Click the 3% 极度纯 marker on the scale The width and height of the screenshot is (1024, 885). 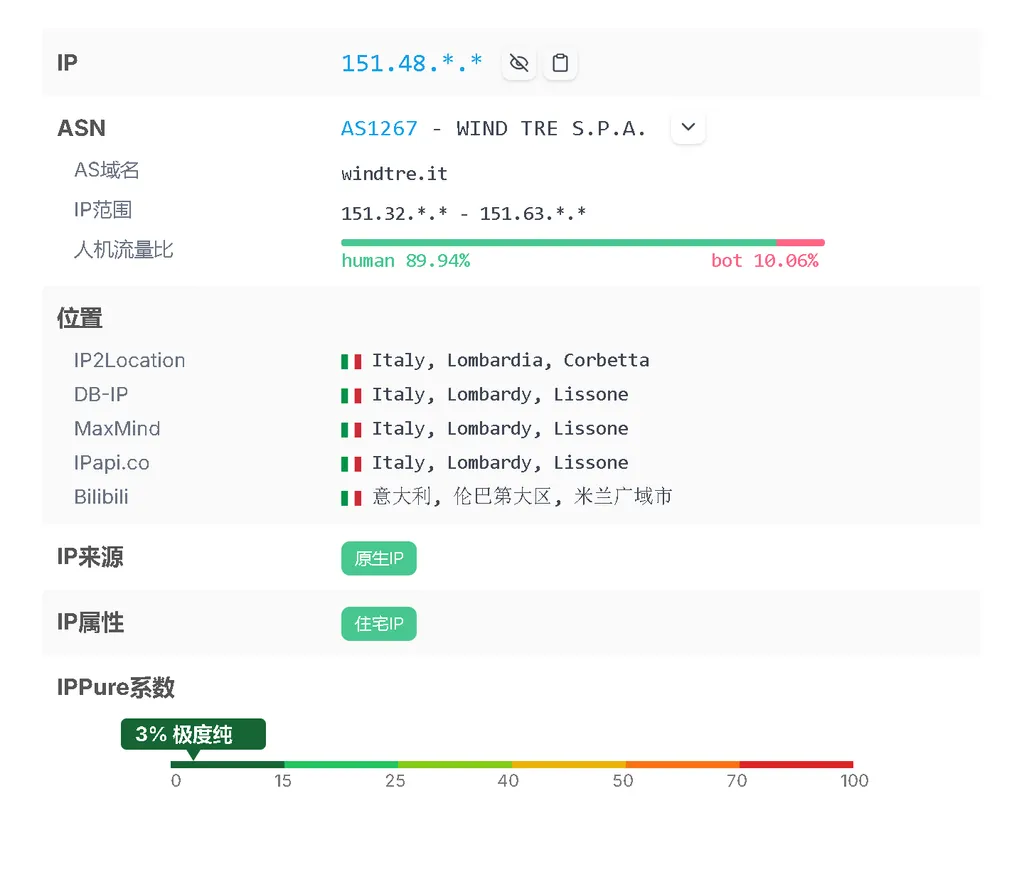coord(192,733)
